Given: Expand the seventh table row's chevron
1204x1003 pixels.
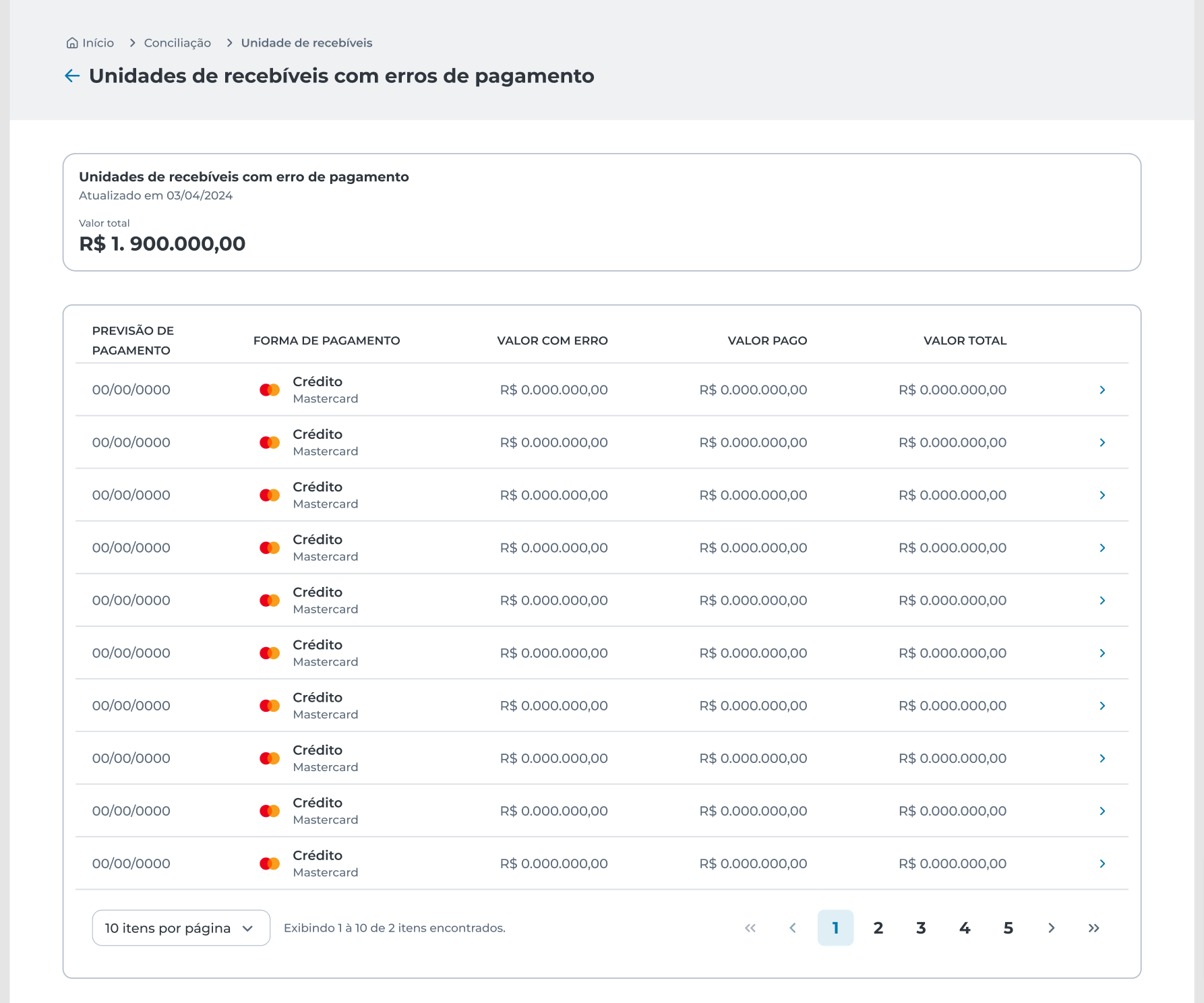Looking at the screenshot, I should click(x=1103, y=706).
